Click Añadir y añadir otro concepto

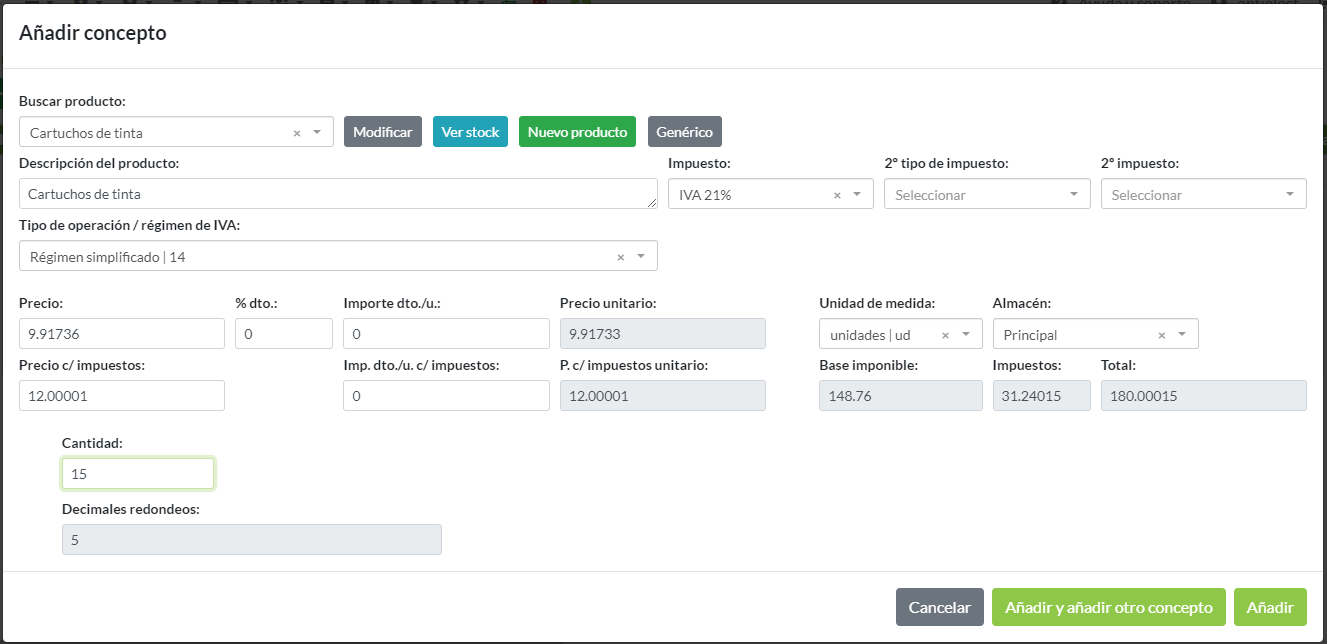[1108, 607]
